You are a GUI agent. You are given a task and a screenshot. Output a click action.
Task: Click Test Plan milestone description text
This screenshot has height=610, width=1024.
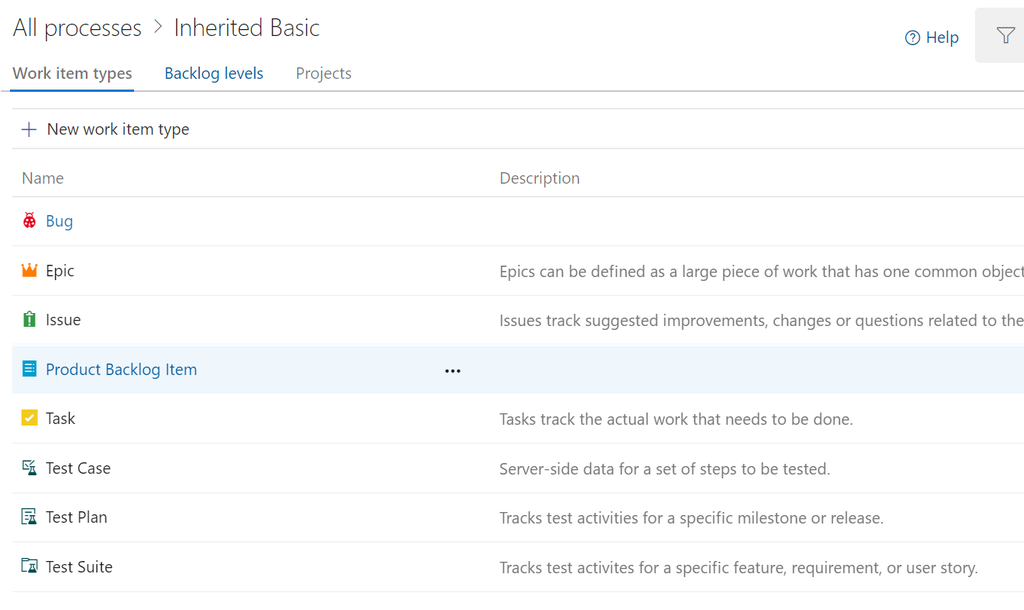[692, 518]
